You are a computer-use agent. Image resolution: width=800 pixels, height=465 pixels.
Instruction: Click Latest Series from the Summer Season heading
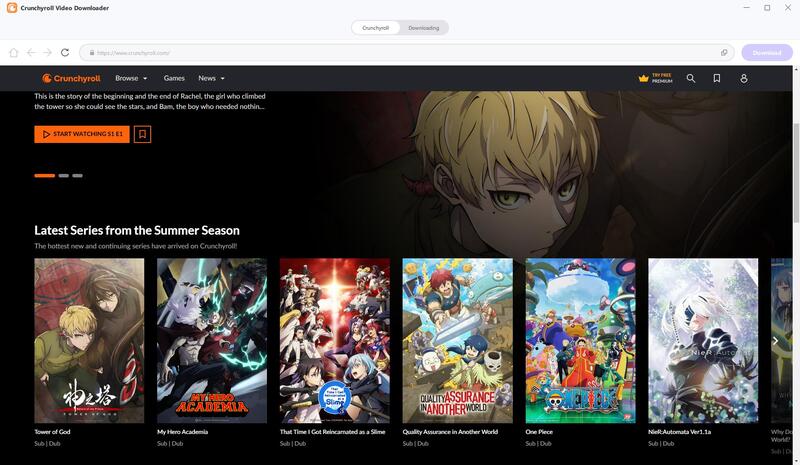(137, 230)
